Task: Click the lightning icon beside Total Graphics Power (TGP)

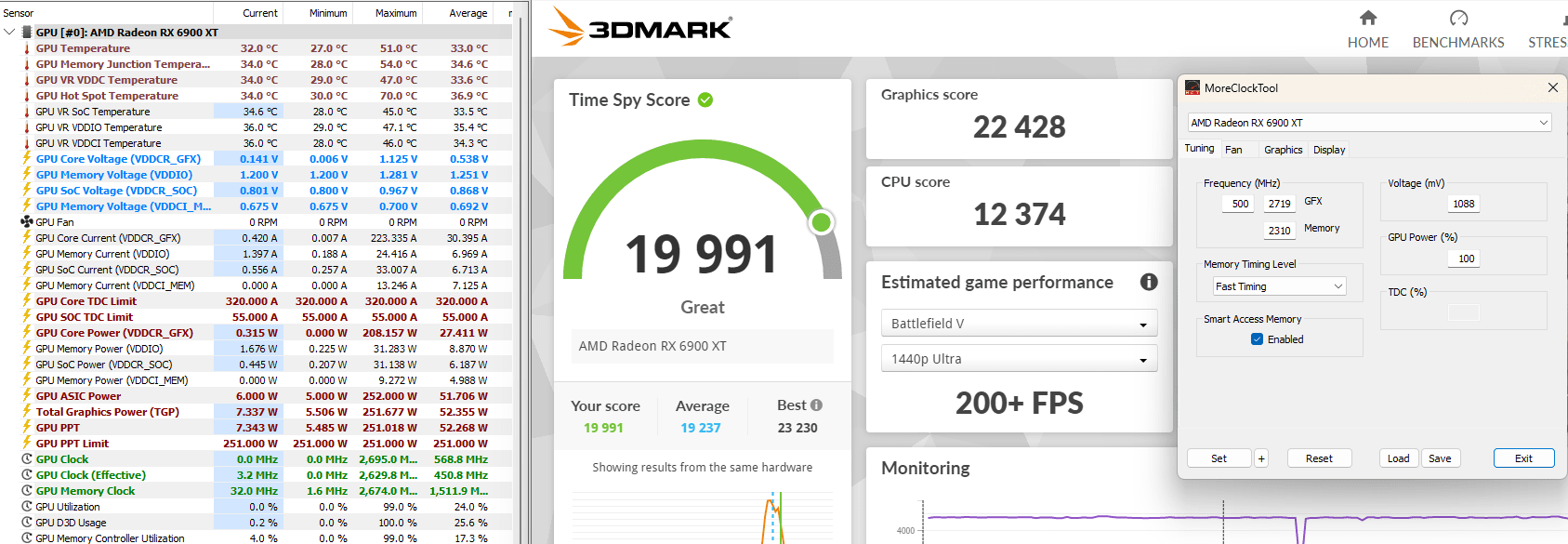Action: click(27, 412)
